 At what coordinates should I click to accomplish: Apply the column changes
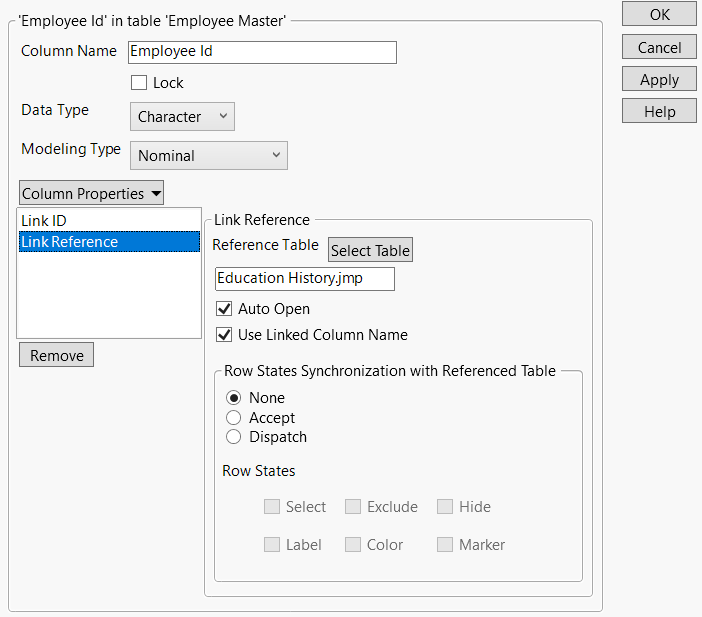click(x=659, y=80)
